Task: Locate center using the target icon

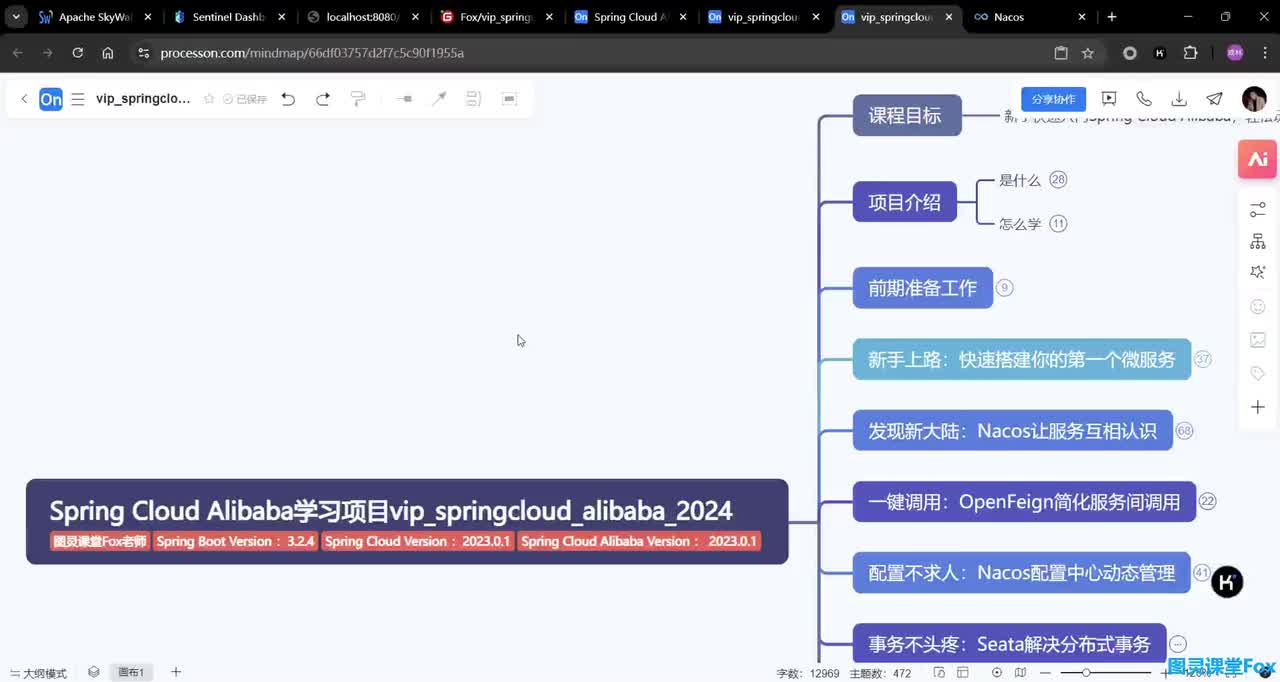Action: point(995,673)
